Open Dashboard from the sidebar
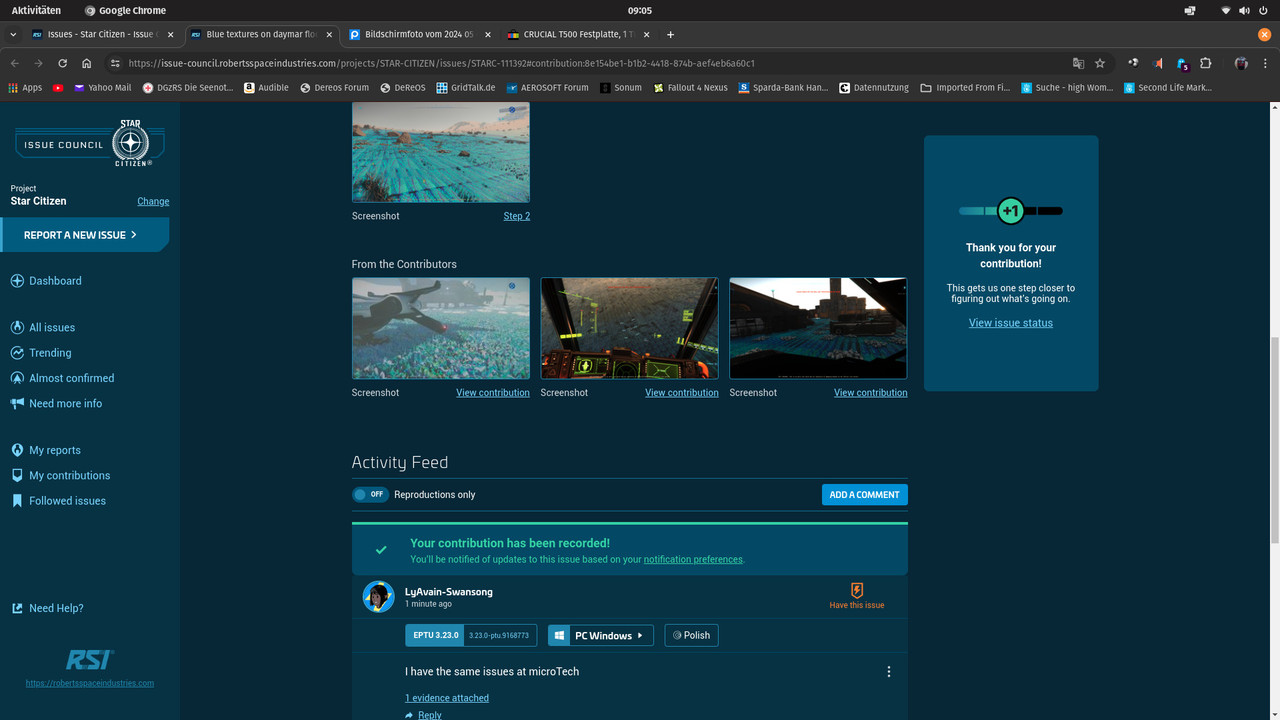 (x=46, y=281)
